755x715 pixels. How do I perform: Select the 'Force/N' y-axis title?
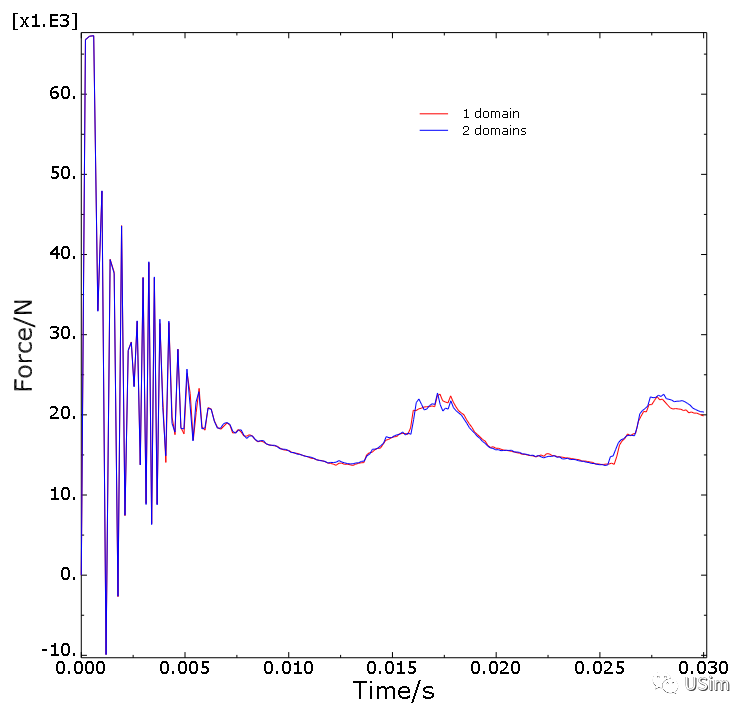coord(23,345)
